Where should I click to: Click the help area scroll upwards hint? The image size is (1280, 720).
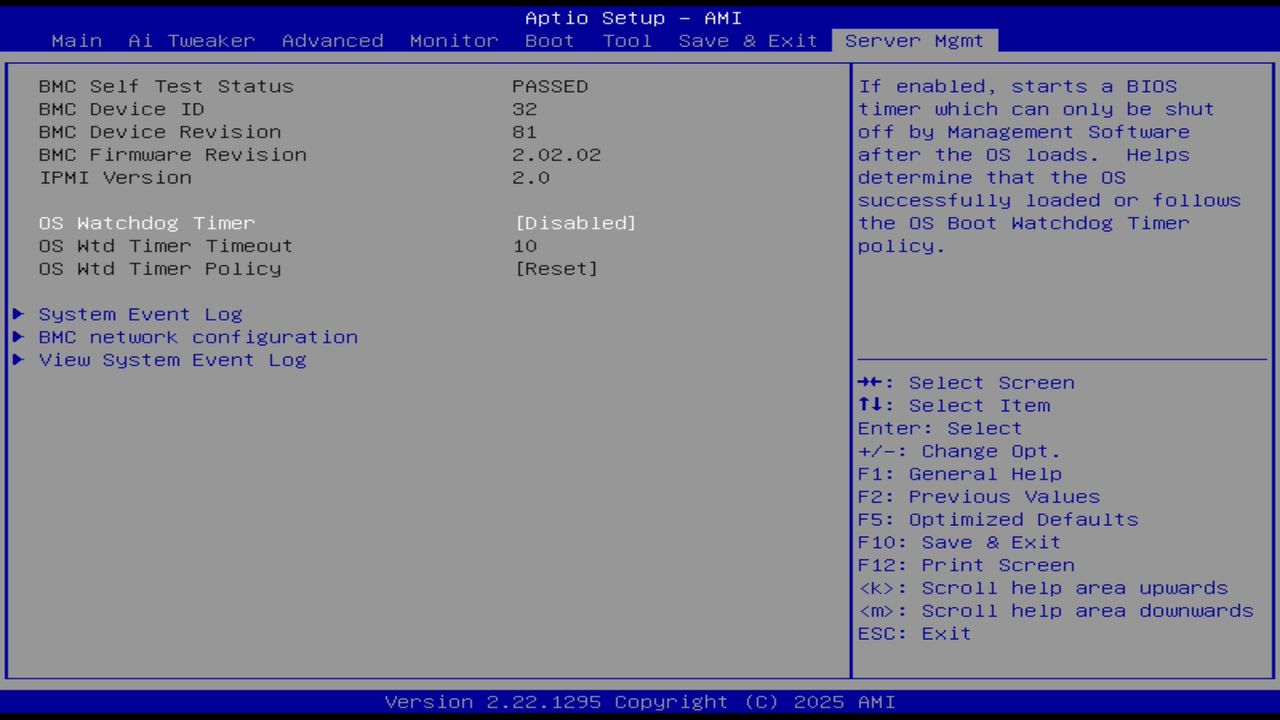point(1044,587)
